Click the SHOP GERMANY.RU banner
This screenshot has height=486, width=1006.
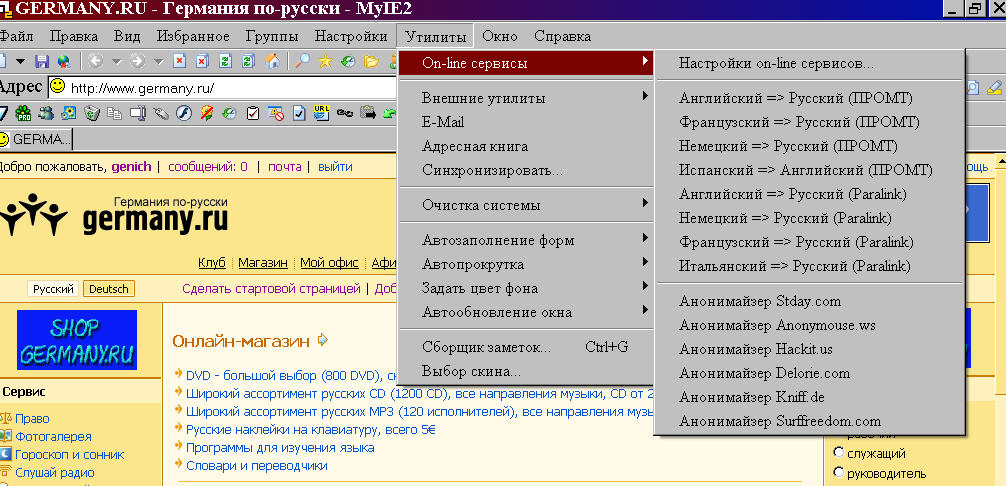(77, 340)
